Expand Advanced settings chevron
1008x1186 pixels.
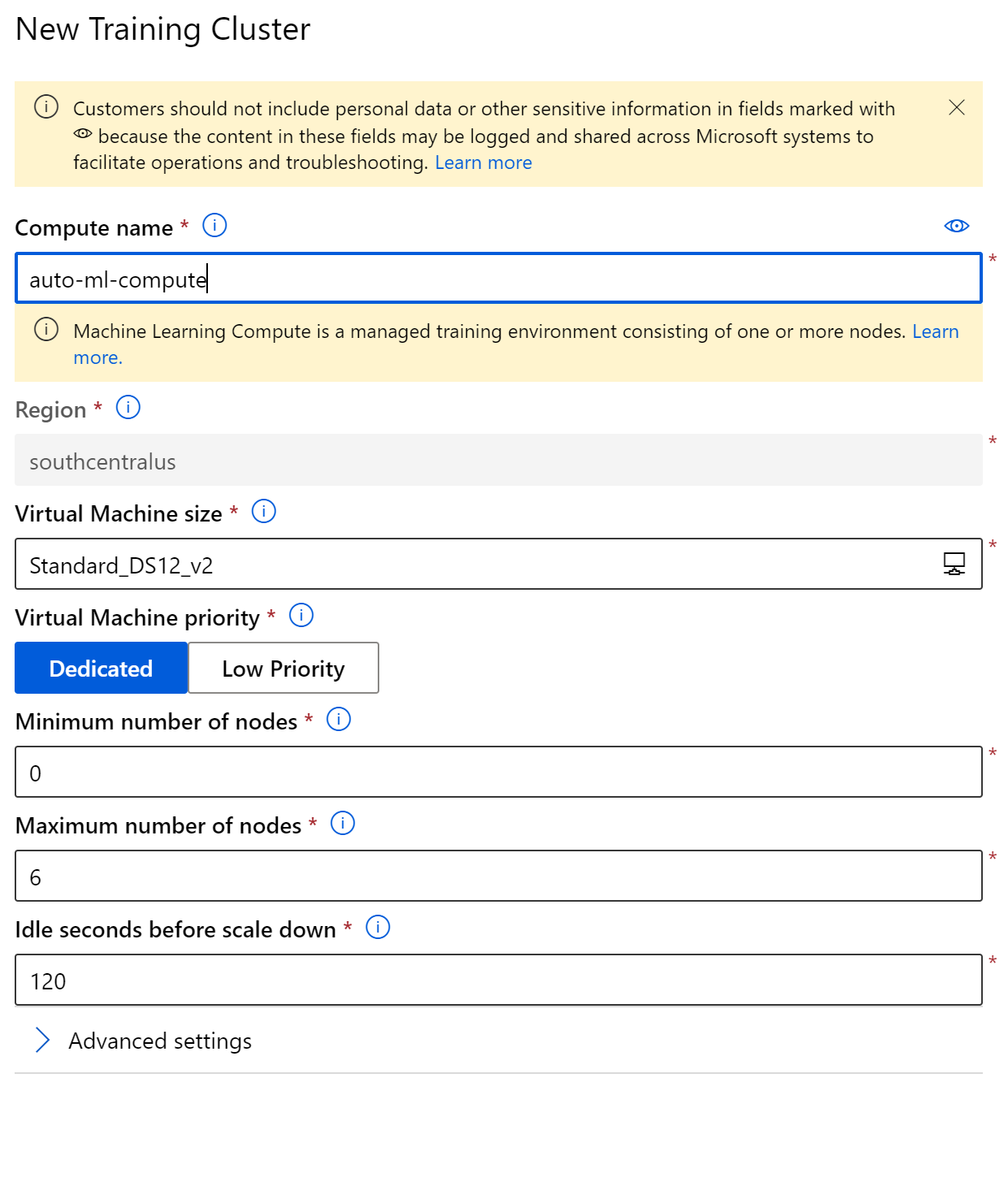pos(43,1040)
